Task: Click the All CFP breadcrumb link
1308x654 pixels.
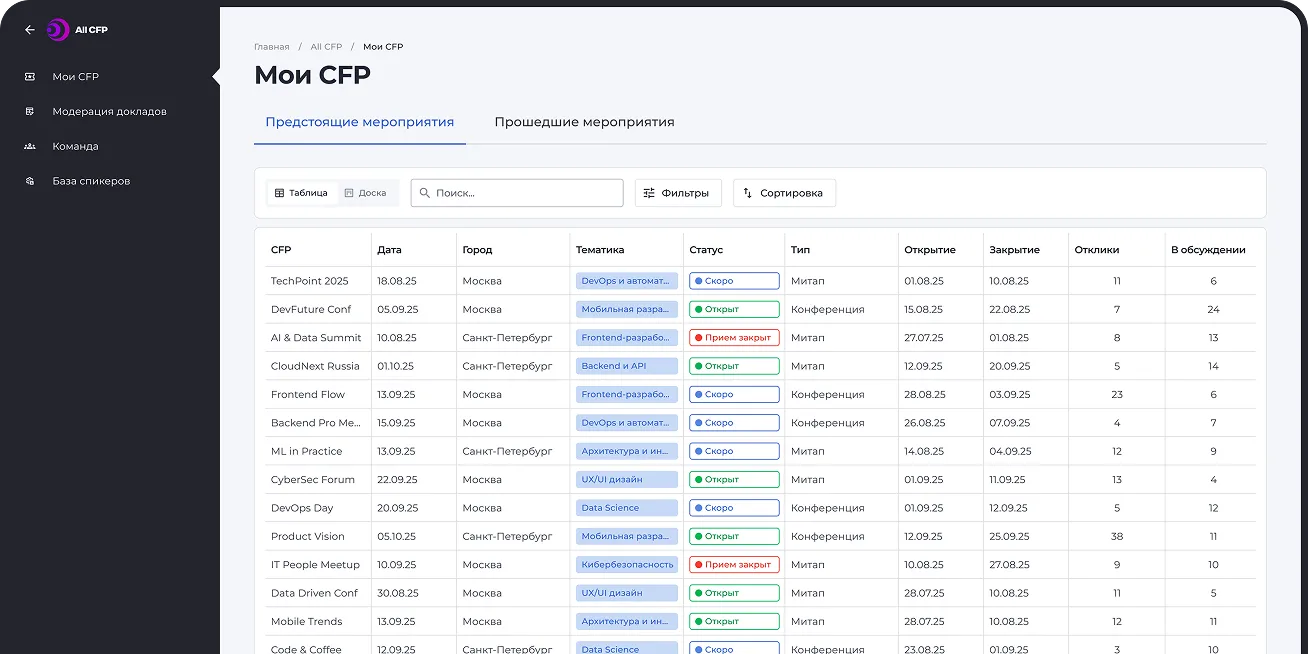Action: point(326,46)
